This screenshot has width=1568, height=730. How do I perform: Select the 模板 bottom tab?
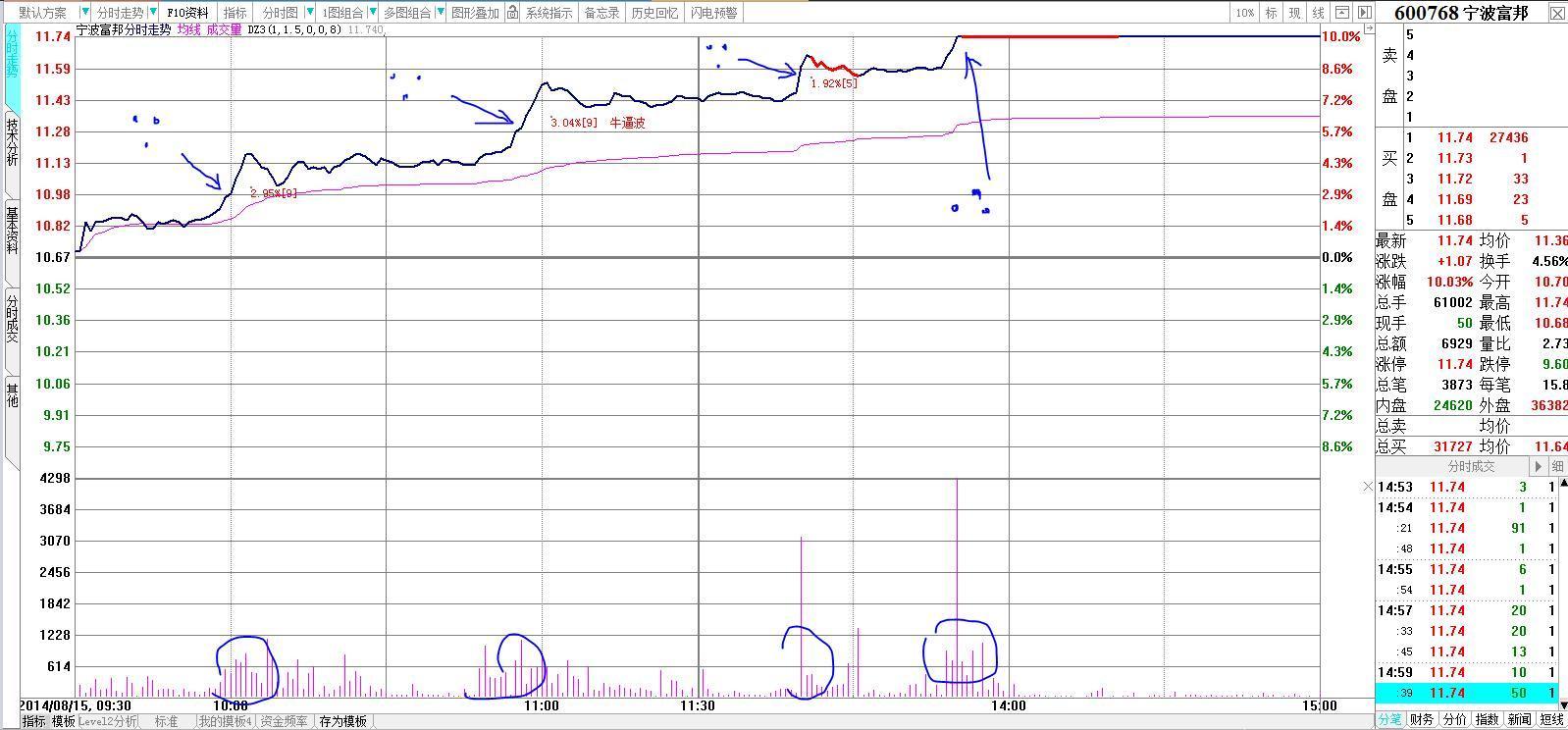coord(63,721)
